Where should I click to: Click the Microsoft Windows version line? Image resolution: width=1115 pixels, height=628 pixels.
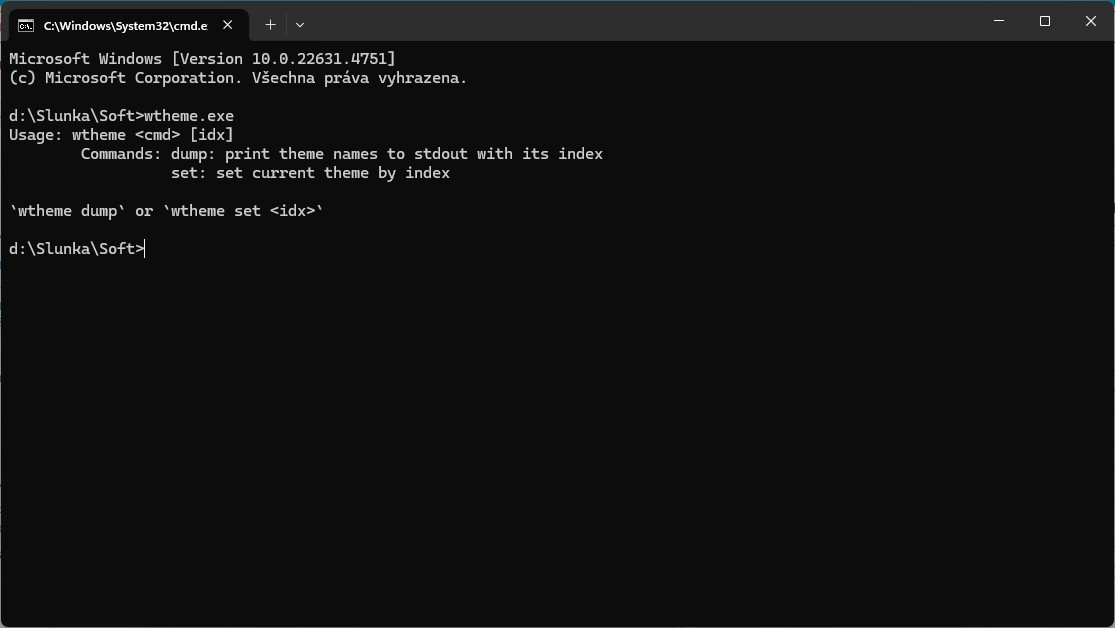[x=202, y=59]
